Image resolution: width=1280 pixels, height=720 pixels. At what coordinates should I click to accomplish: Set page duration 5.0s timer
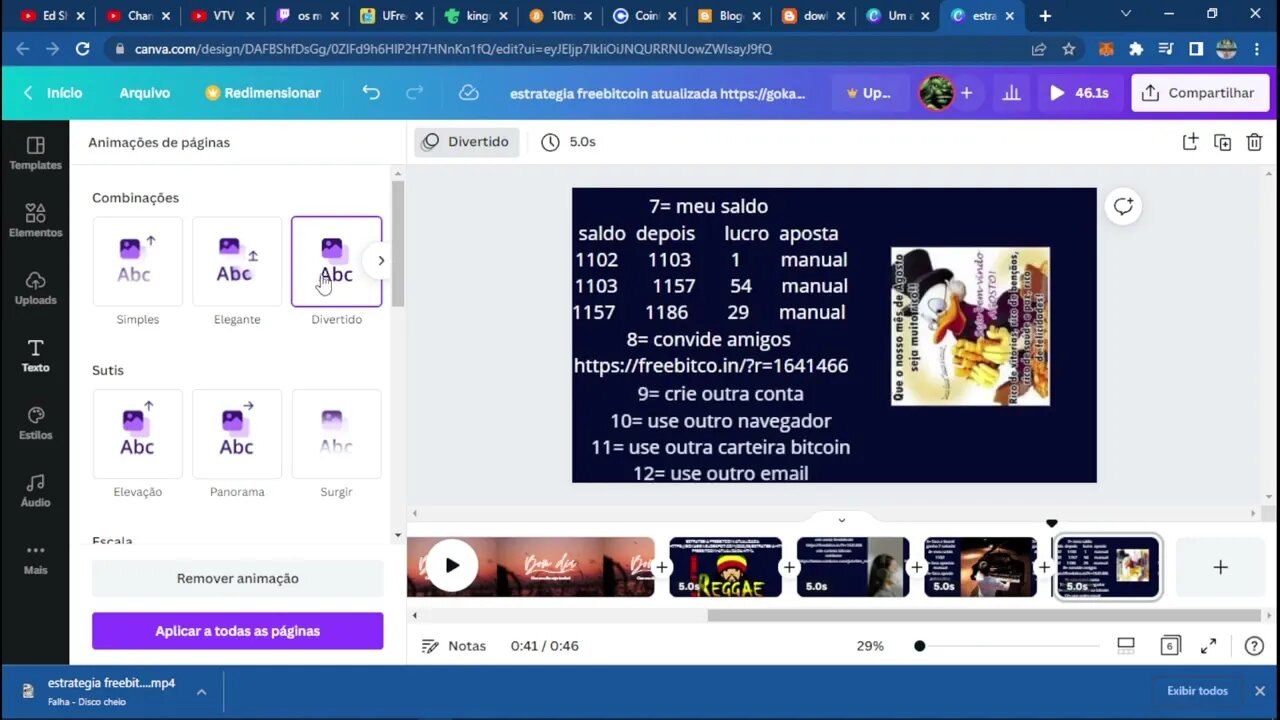(569, 142)
